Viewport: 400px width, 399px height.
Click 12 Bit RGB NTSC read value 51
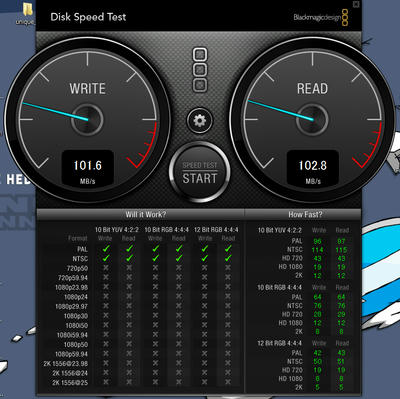[x=341, y=361]
